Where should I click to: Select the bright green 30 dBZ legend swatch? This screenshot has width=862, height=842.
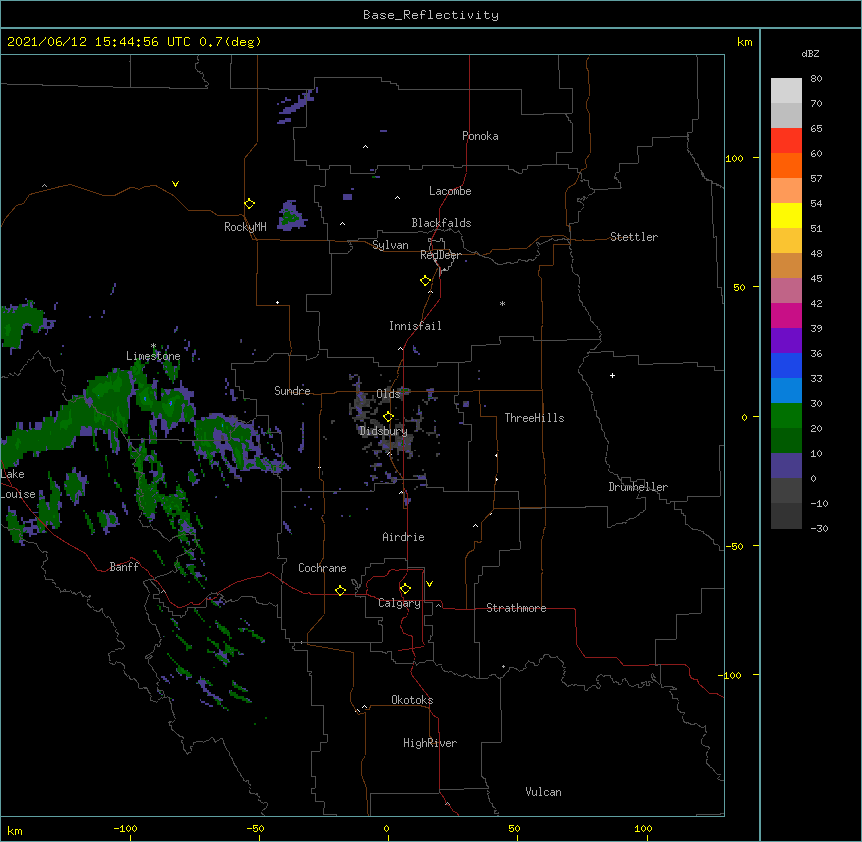point(786,416)
